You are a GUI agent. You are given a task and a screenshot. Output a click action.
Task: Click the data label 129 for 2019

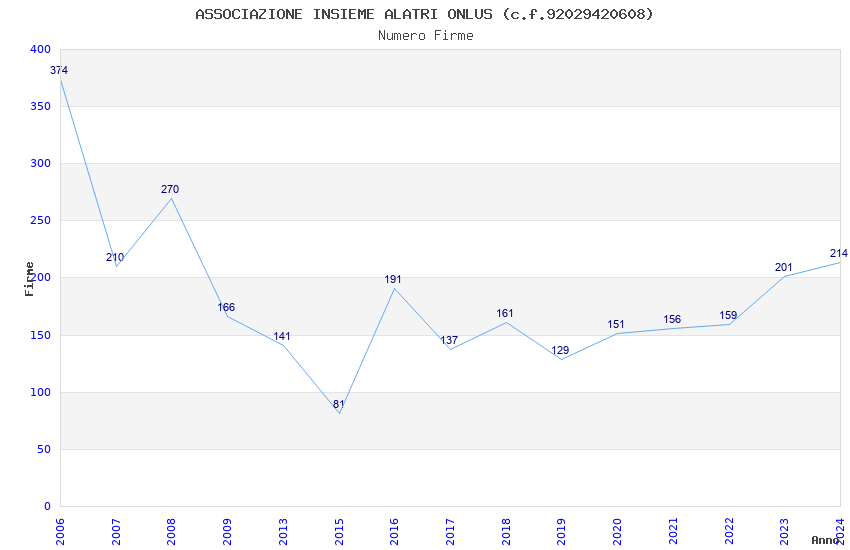[x=560, y=350]
